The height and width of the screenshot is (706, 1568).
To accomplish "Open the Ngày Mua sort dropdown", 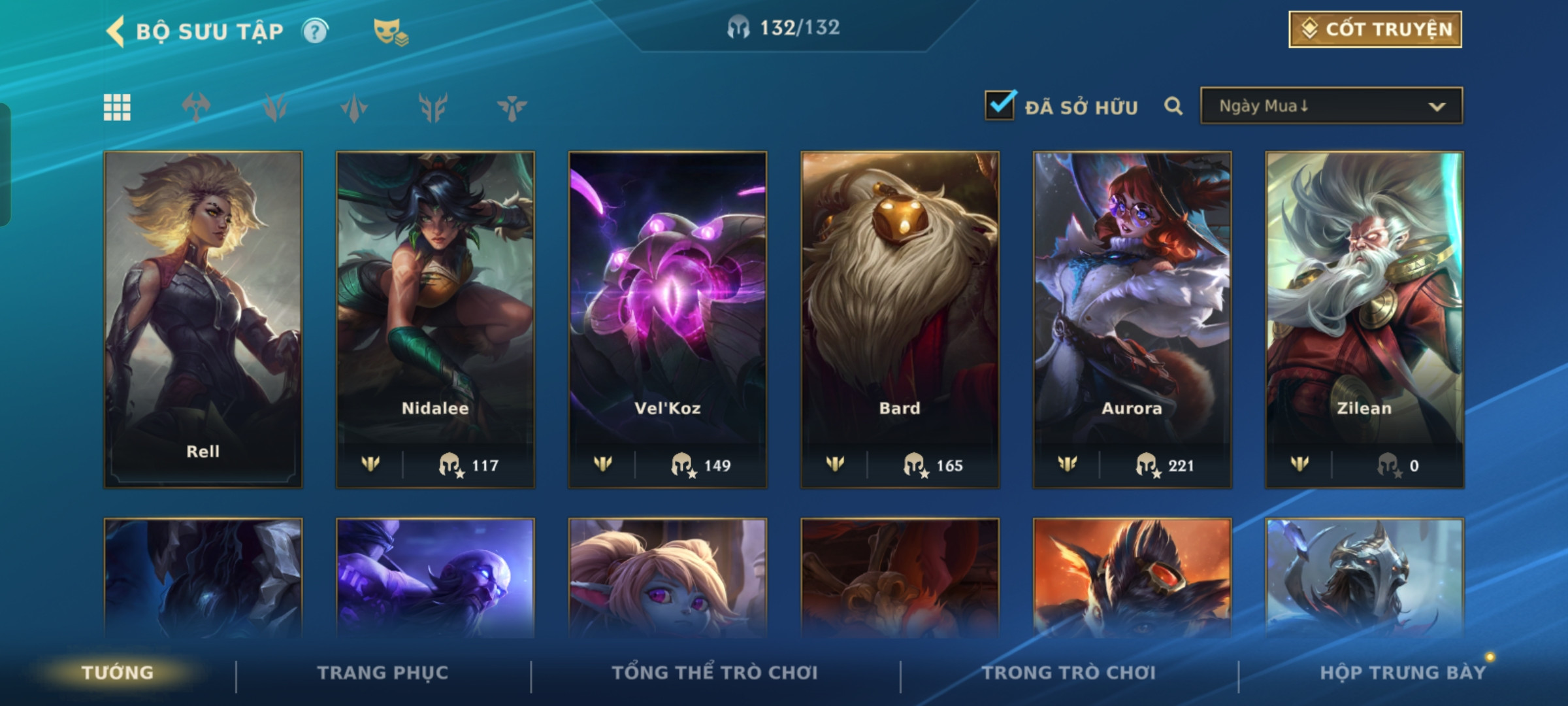I will click(x=1331, y=106).
